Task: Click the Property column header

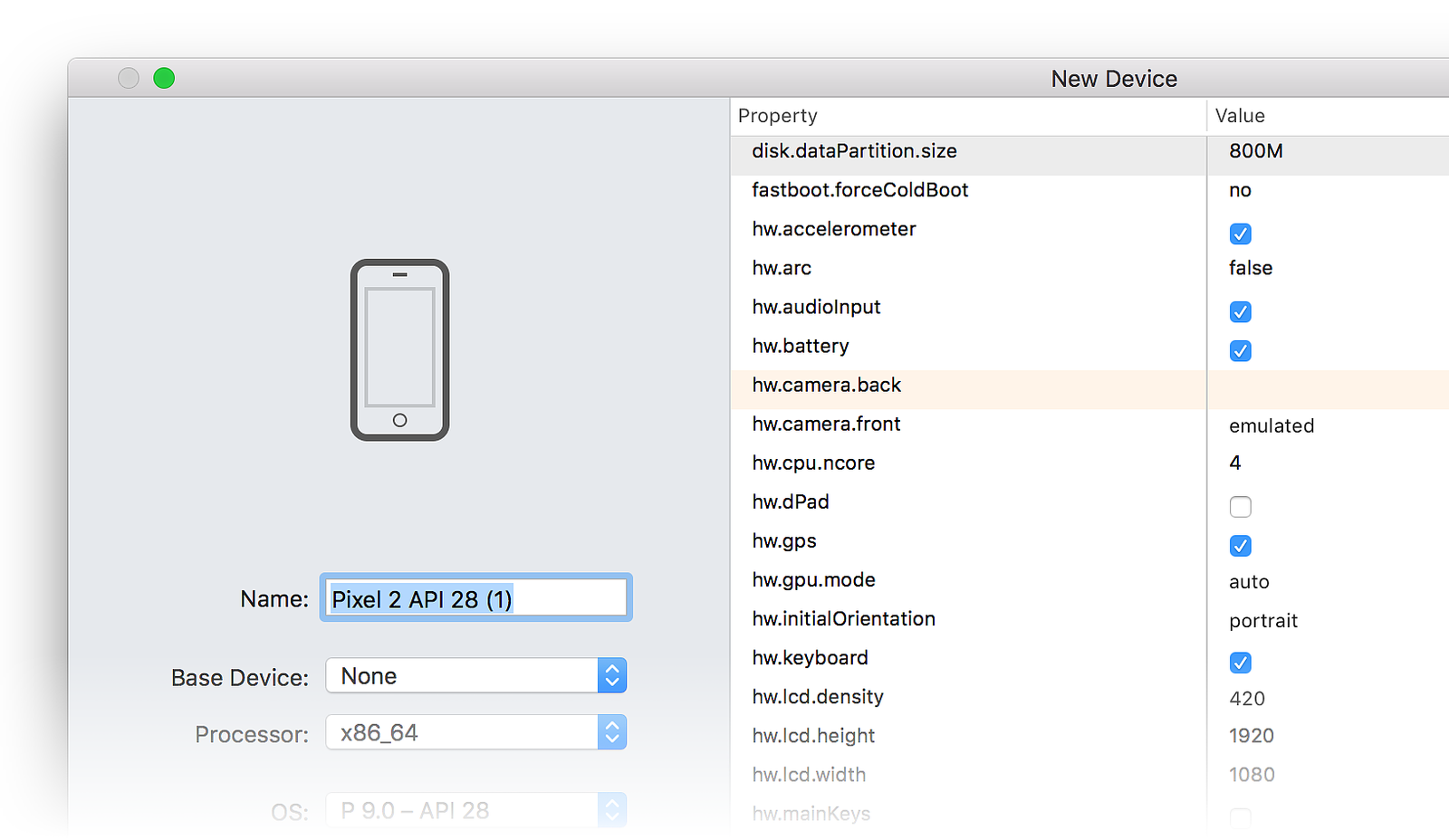Action: [x=777, y=116]
